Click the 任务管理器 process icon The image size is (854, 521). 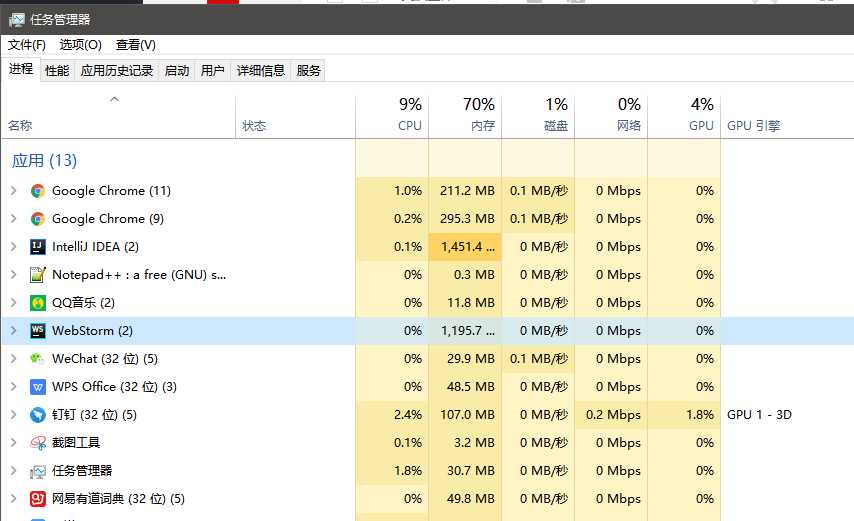coord(38,471)
